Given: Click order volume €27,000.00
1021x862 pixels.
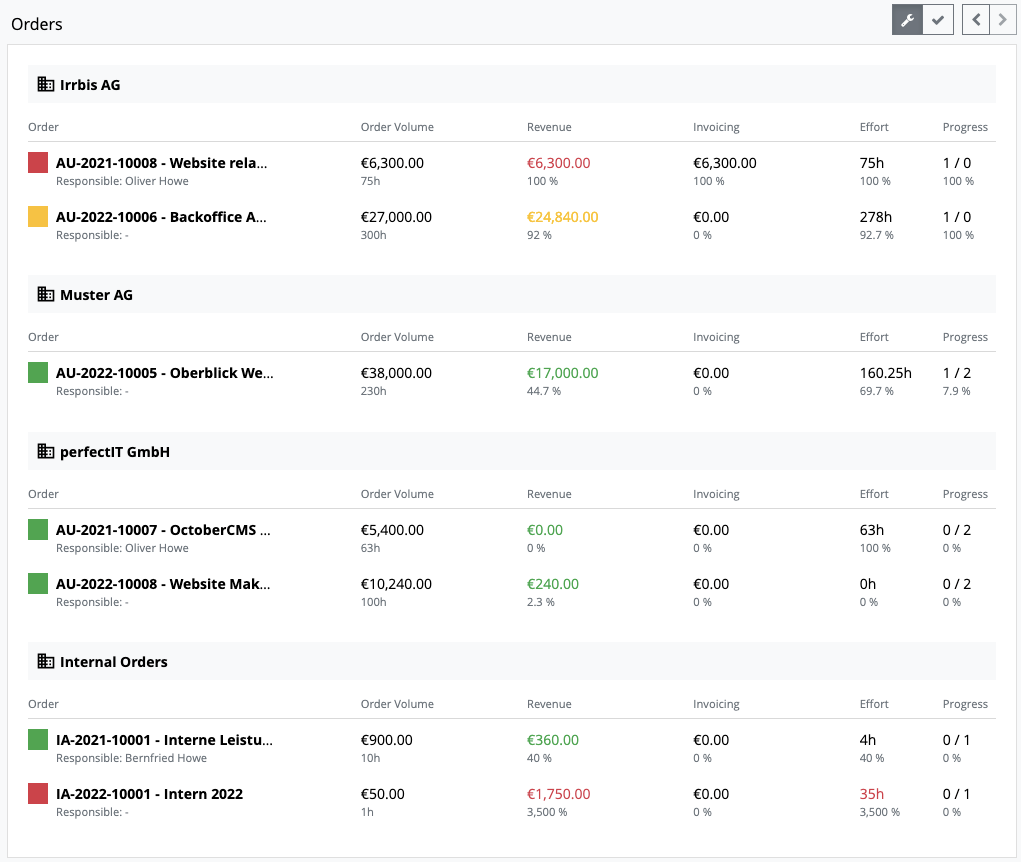Looking at the screenshot, I should pyautogui.click(x=397, y=217).
